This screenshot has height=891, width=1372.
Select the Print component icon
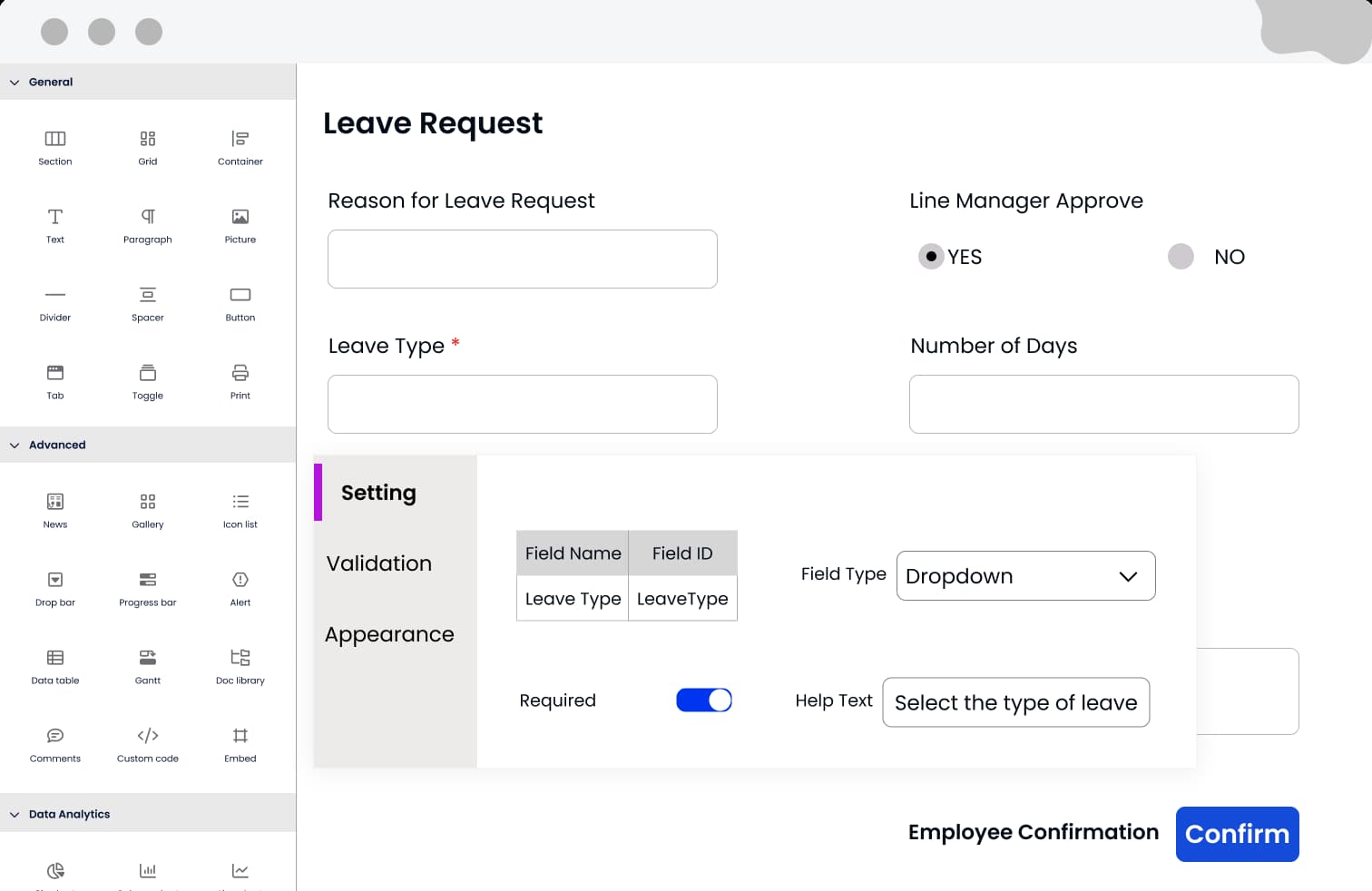(x=240, y=373)
